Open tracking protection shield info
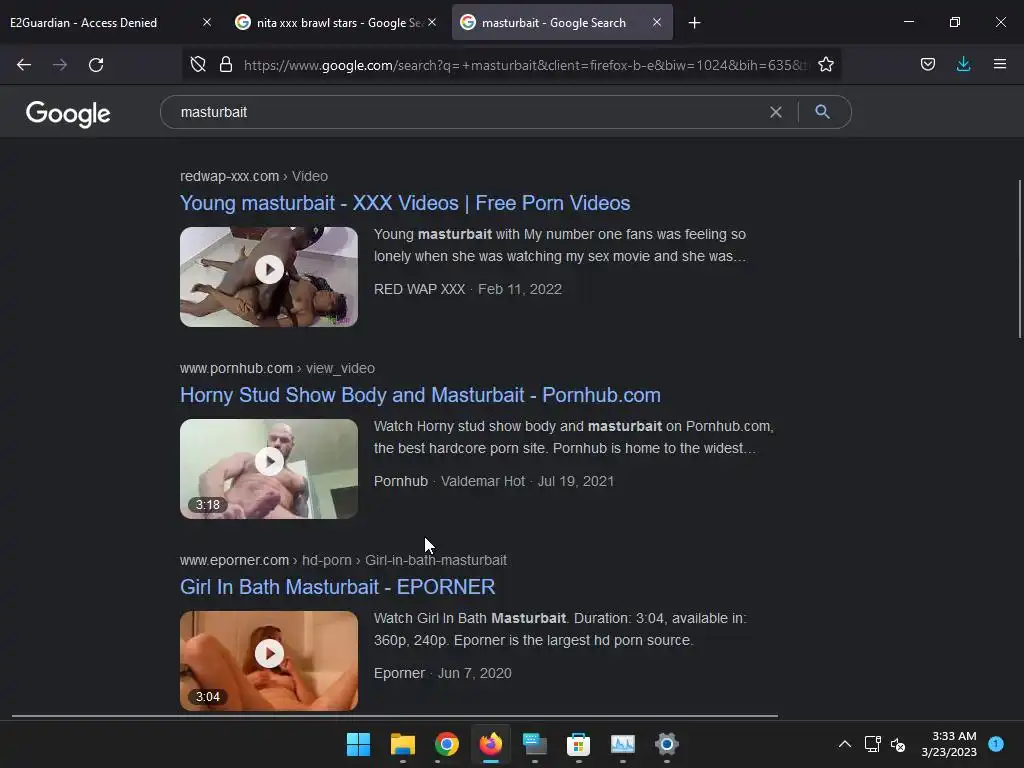Image resolution: width=1024 pixels, height=768 pixels. (198, 64)
